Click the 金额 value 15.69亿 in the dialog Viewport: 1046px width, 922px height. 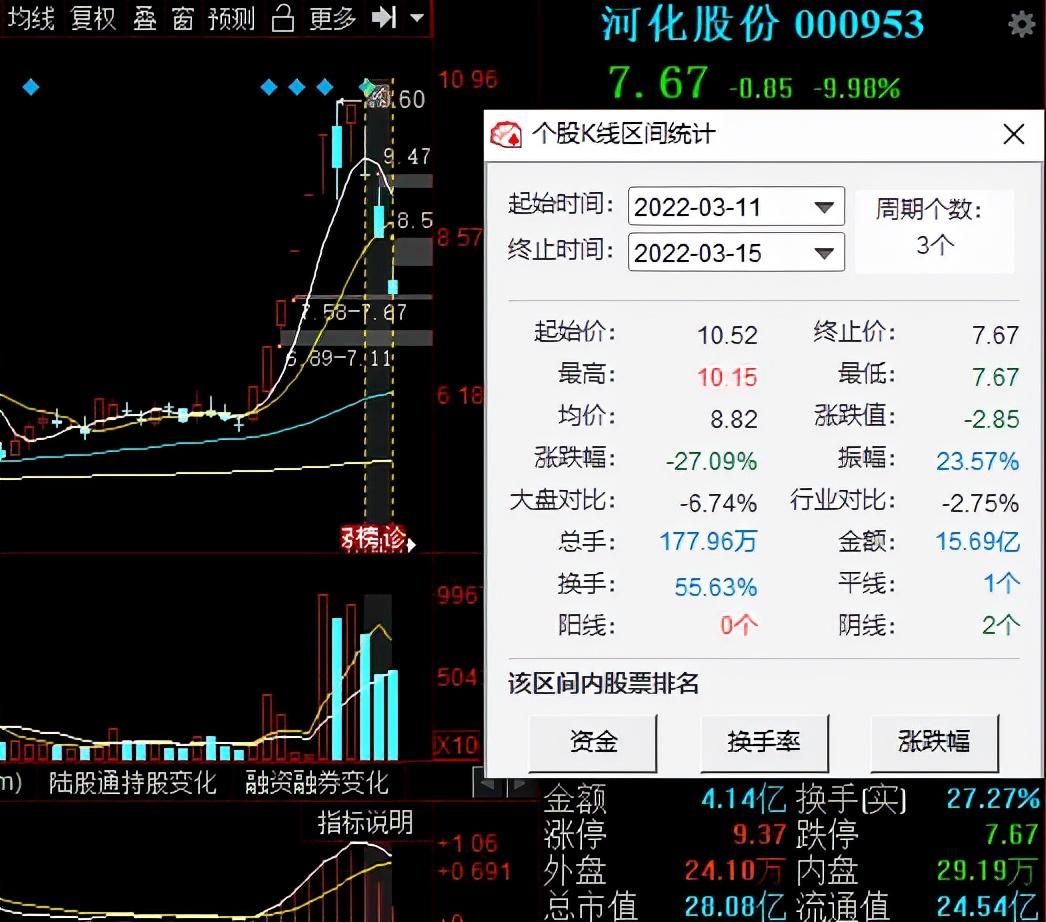[977, 541]
